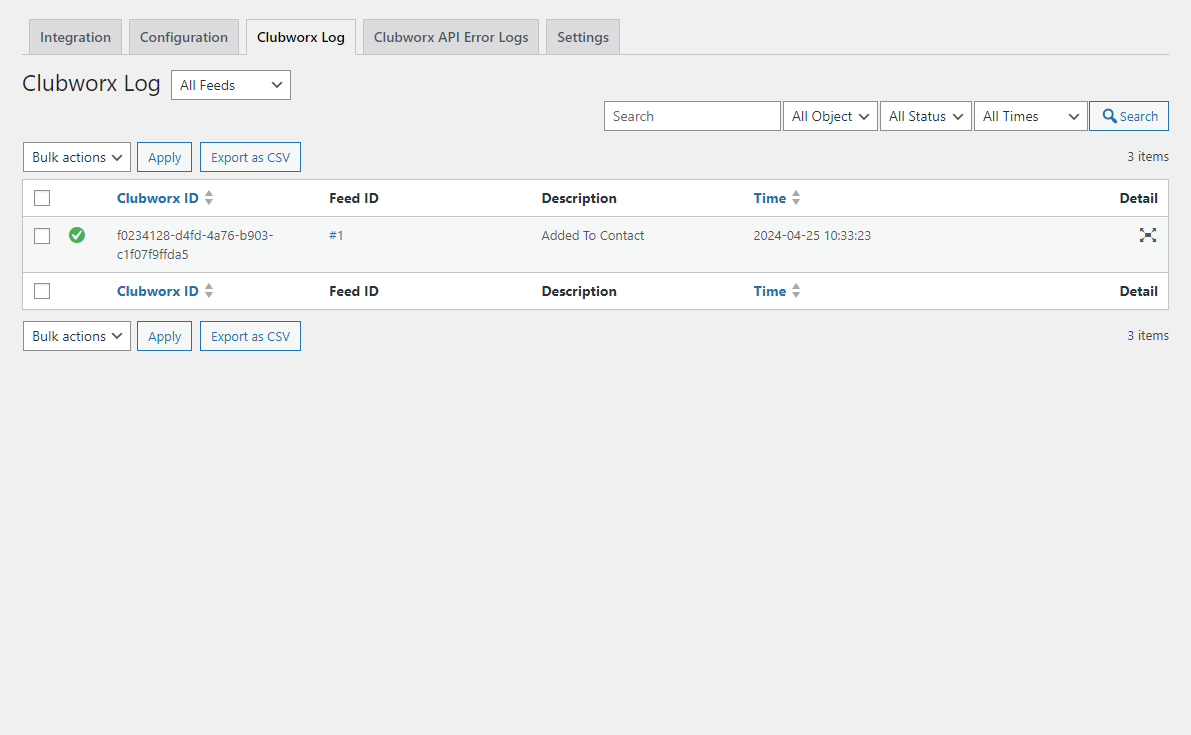Sort by Time in table header
This screenshot has width=1191, height=735.
point(769,198)
